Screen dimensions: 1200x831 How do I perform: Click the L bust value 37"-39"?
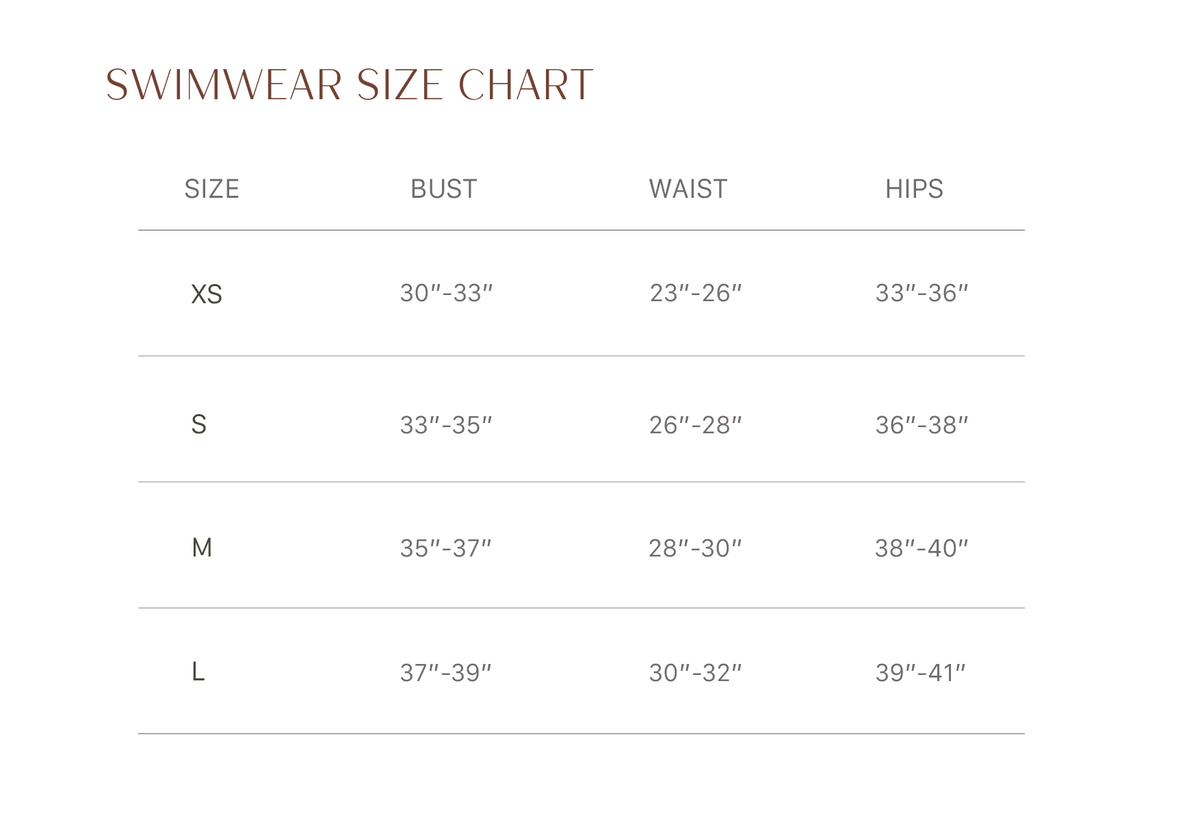[446, 673]
